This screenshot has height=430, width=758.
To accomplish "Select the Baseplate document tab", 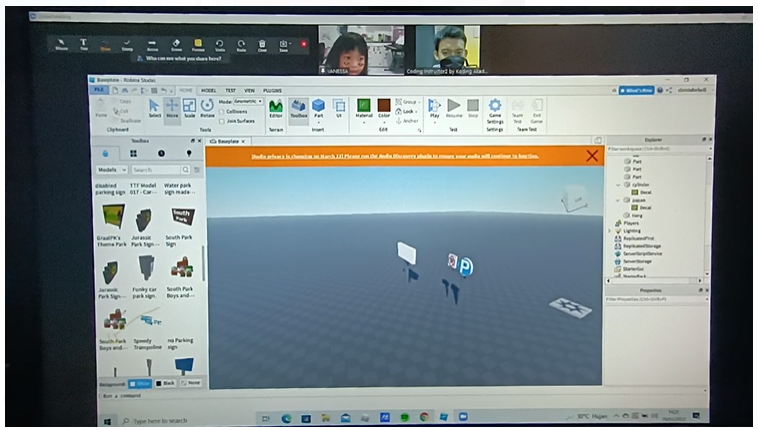I will point(227,141).
